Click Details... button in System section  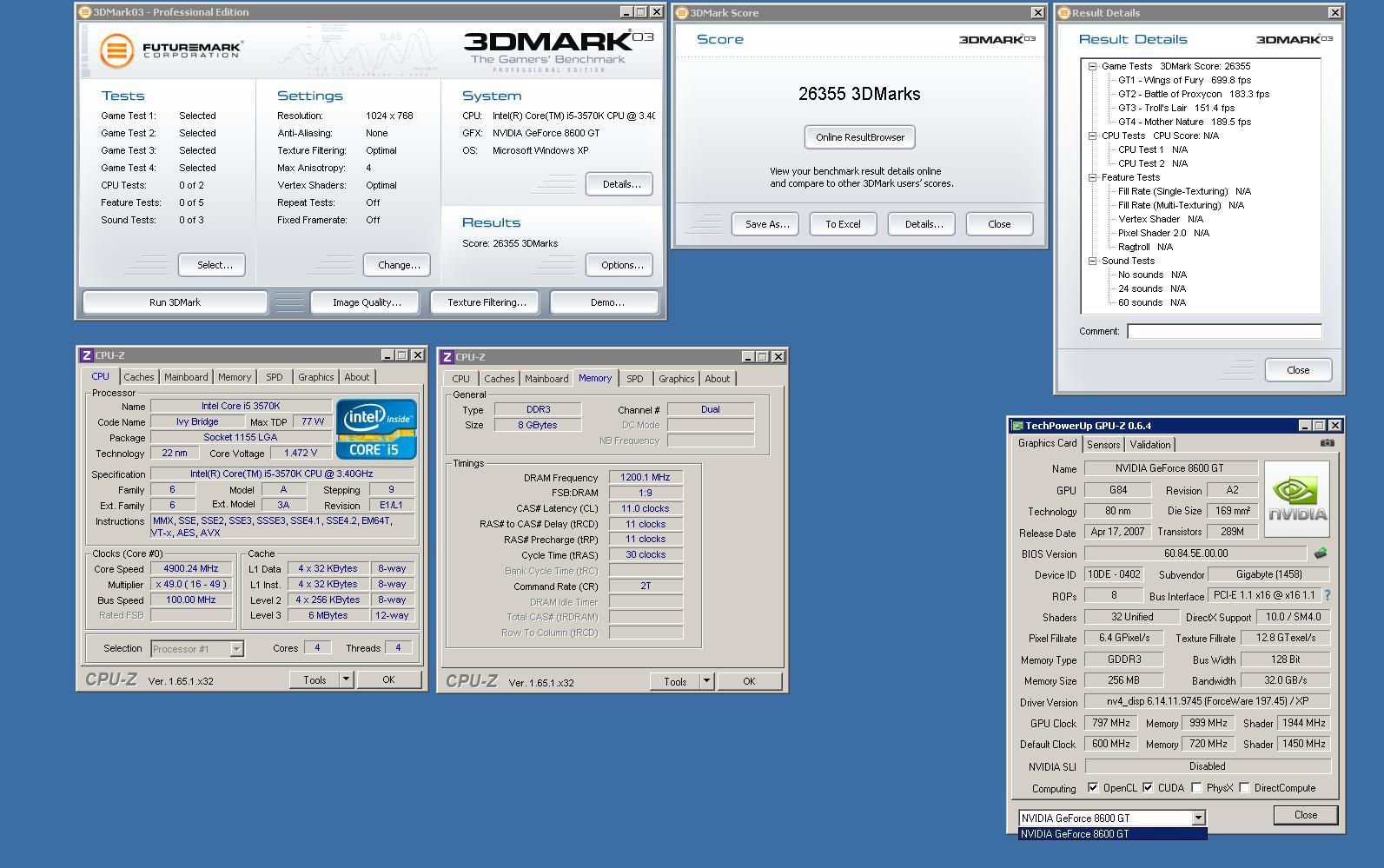pyautogui.click(x=621, y=184)
